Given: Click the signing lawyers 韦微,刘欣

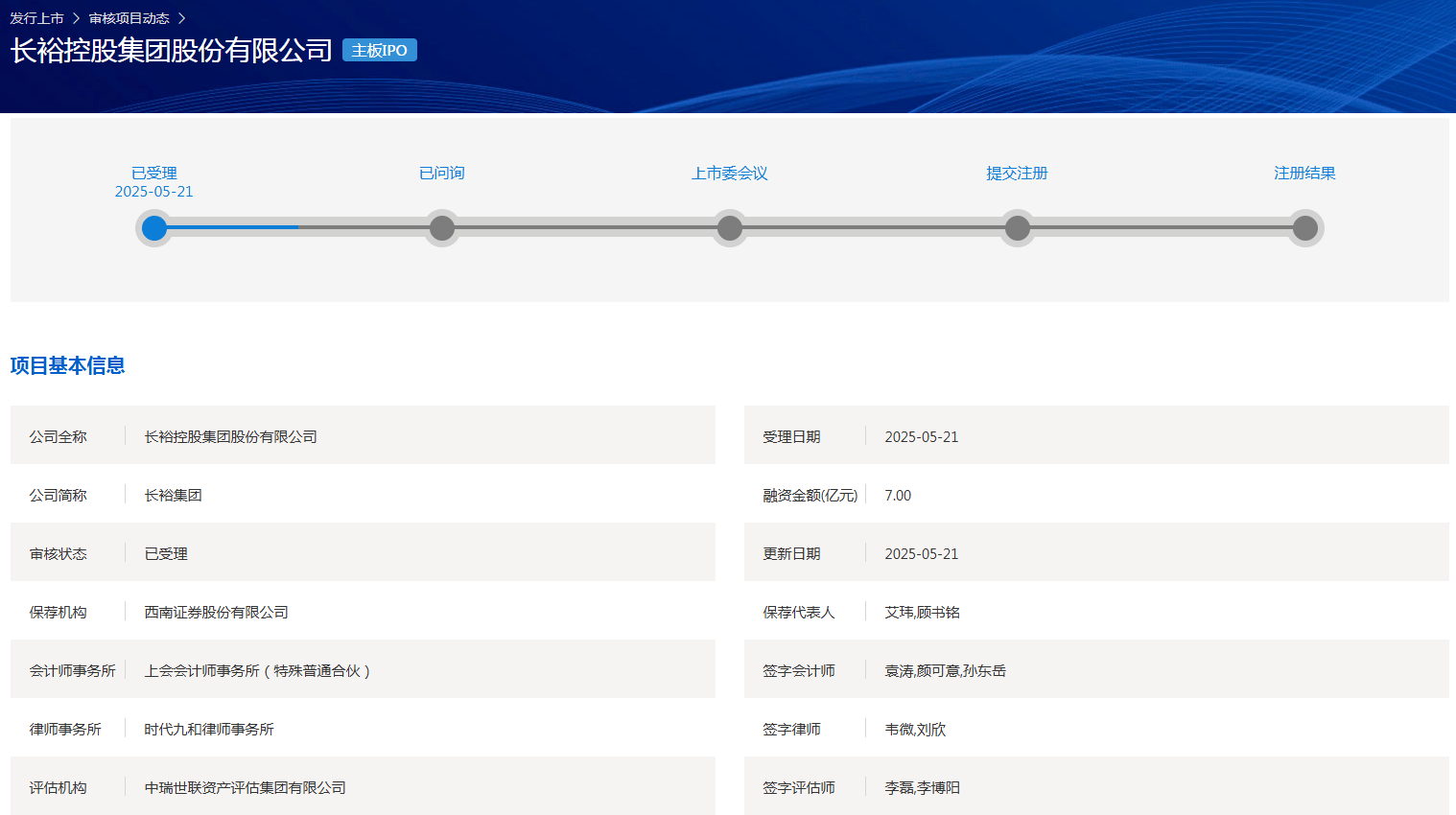Looking at the screenshot, I should pyautogui.click(x=916, y=729).
